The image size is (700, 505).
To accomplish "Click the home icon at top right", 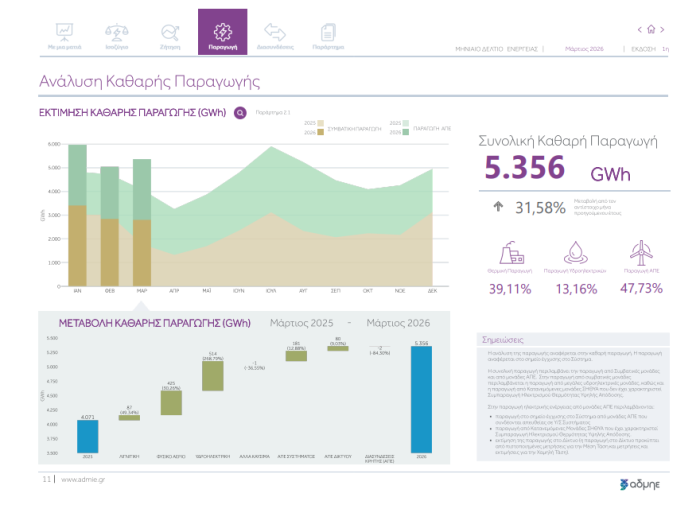I will [652, 29].
